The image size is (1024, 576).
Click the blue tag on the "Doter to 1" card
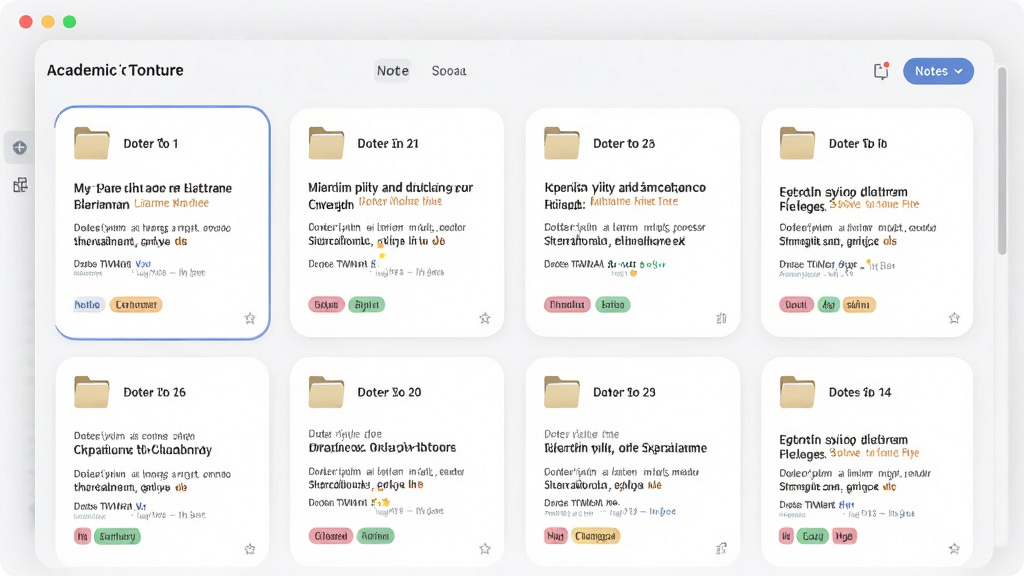click(x=88, y=304)
